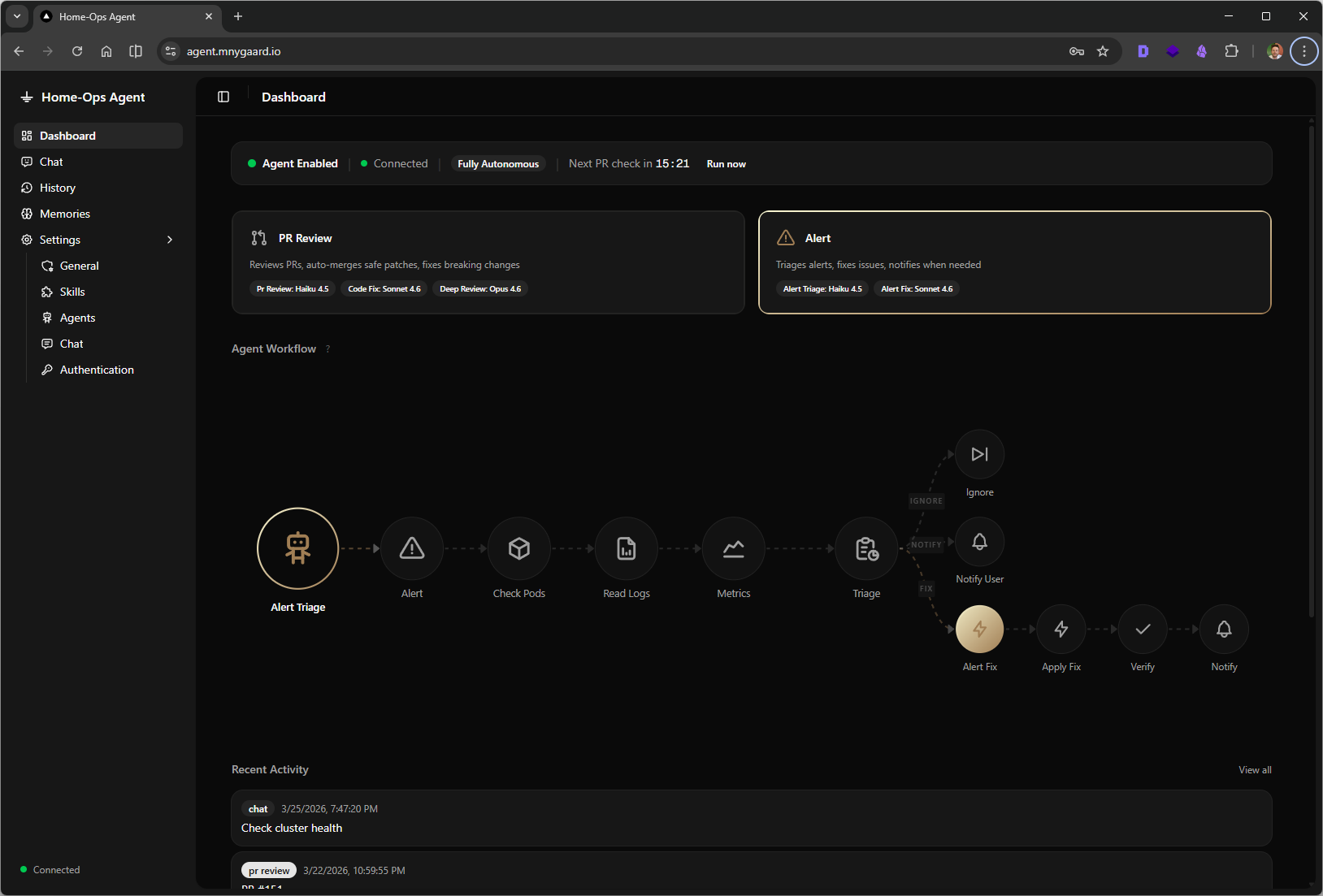Image resolution: width=1323 pixels, height=896 pixels.
Task: Open Dashboard in the sidebar
Action: tap(98, 136)
